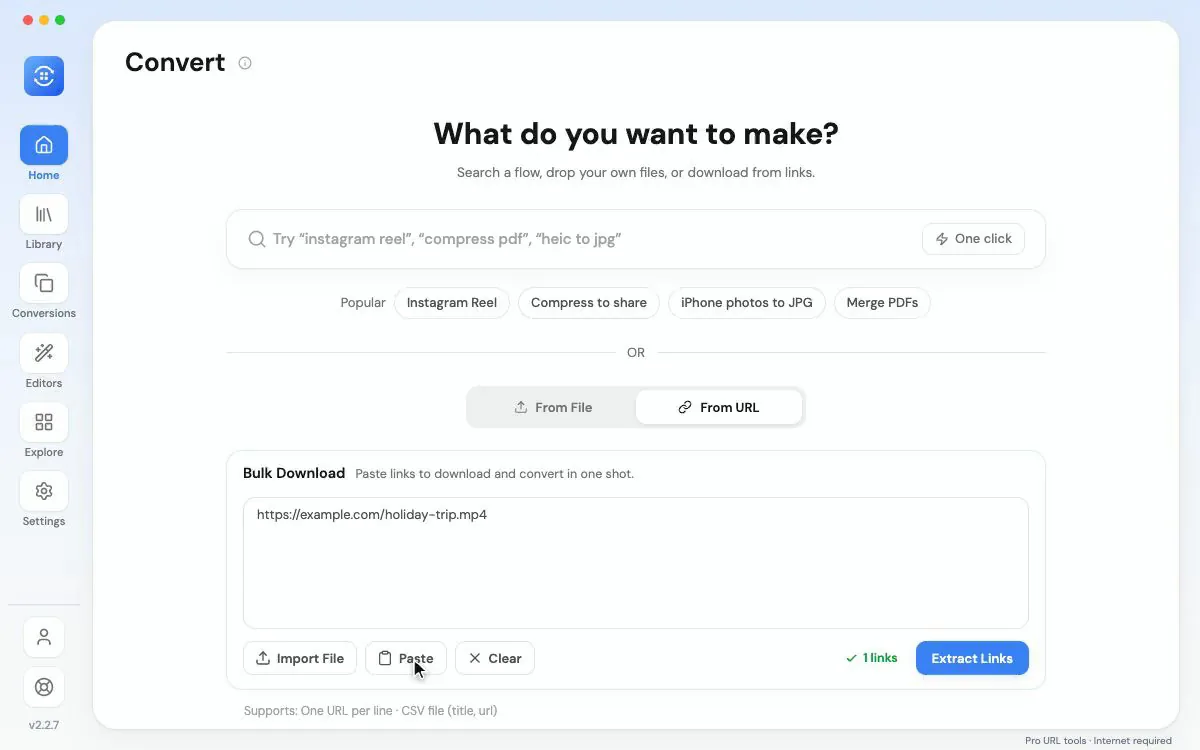
Task: Select iPhone photos to JPG flow
Action: [x=747, y=303]
